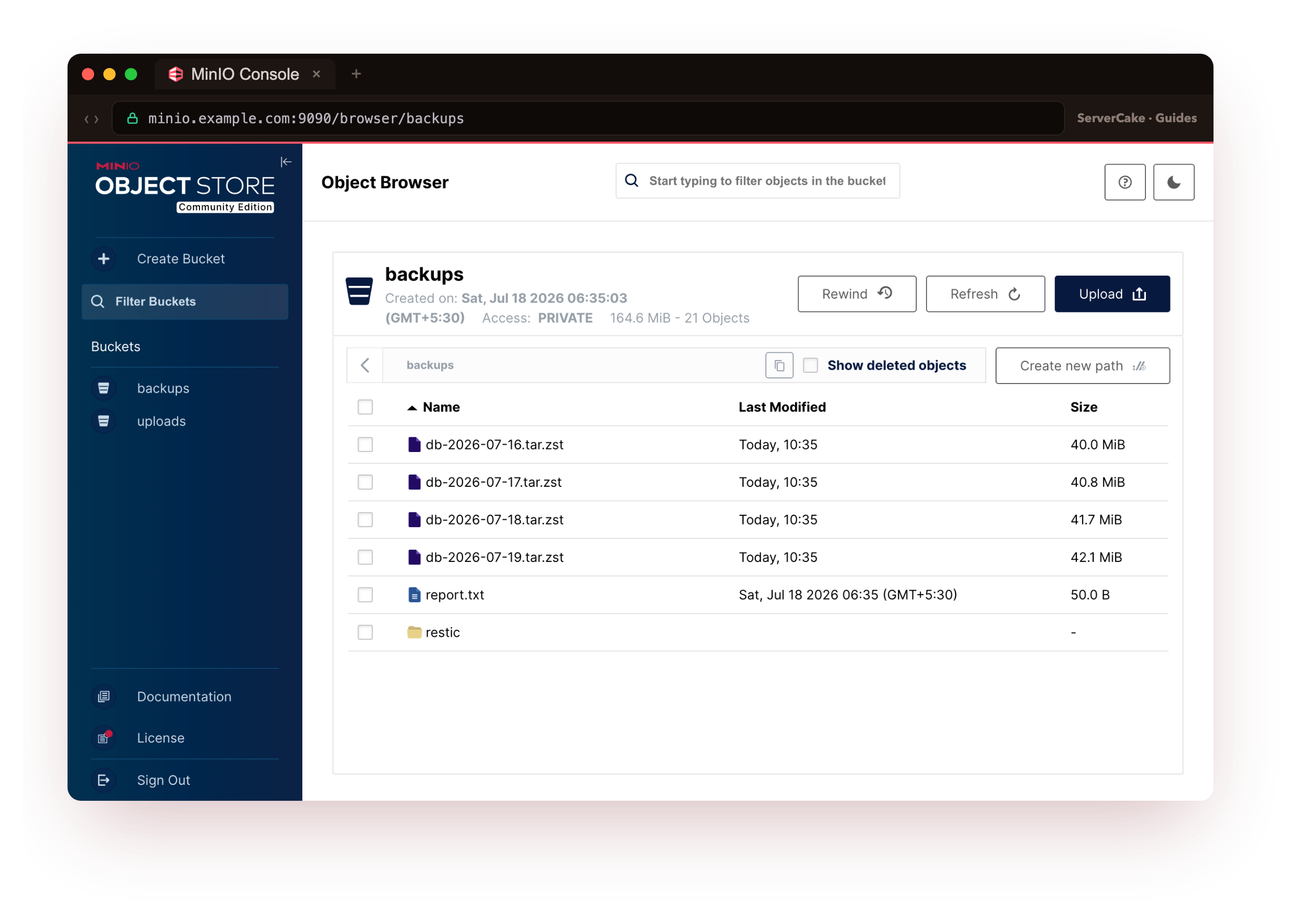
Task: Open the backups bucket in the sidebar
Action: click(x=163, y=389)
